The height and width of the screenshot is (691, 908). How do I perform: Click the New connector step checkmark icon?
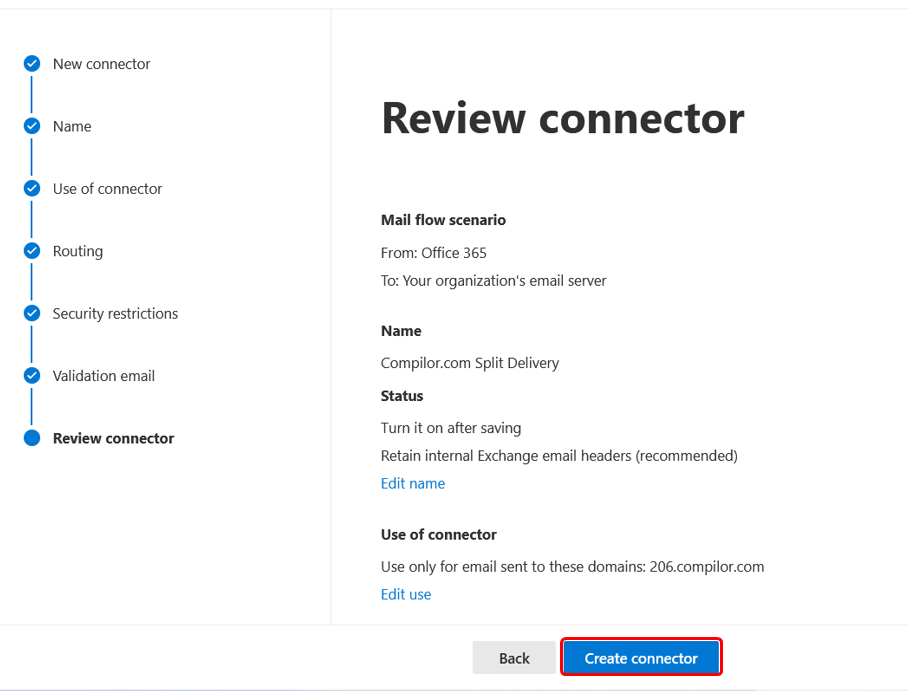tap(32, 64)
